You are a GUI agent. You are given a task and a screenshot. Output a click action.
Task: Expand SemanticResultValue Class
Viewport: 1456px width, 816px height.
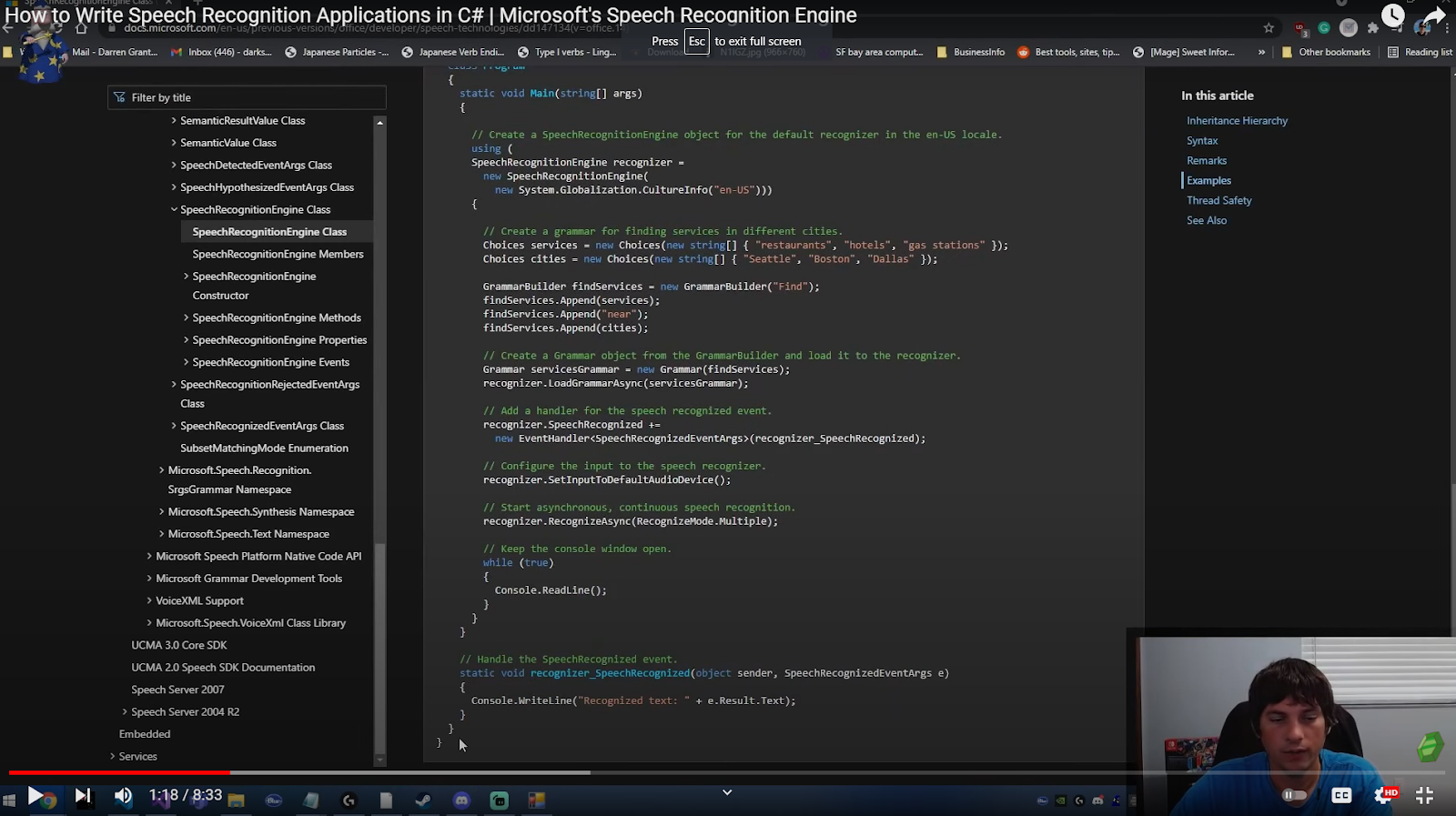(174, 120)
